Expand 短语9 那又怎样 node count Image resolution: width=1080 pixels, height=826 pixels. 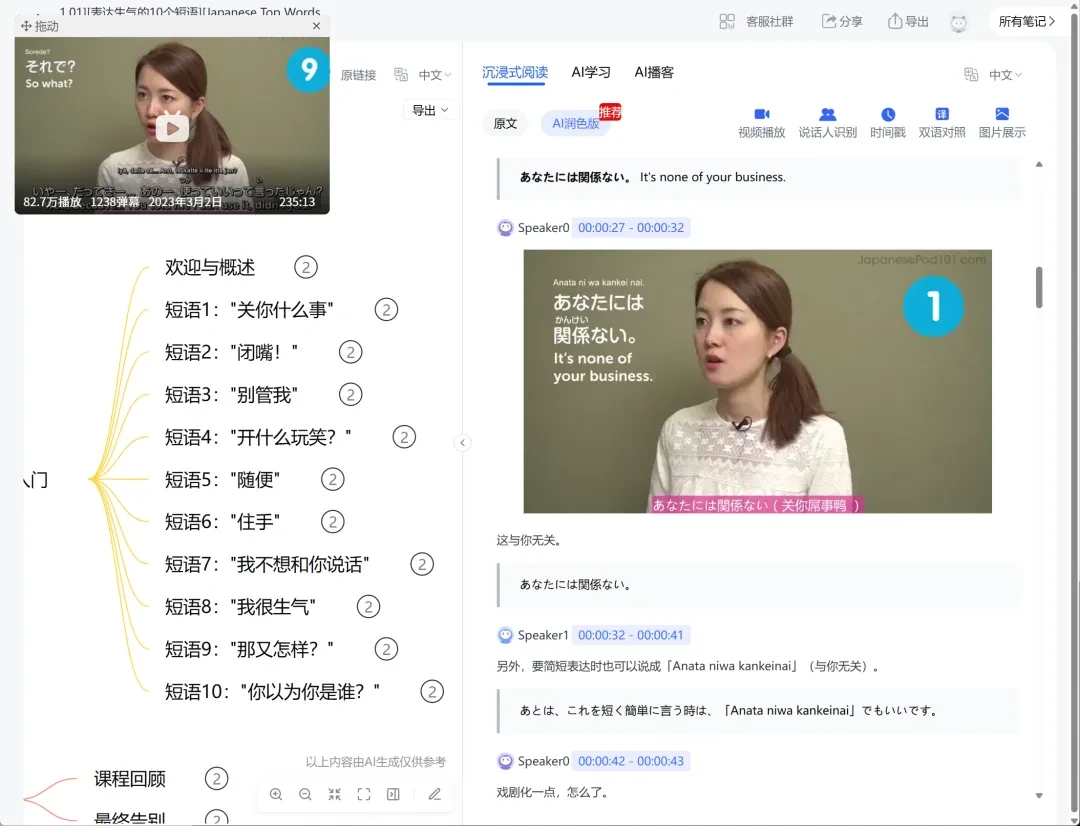(x=386, y=650)
